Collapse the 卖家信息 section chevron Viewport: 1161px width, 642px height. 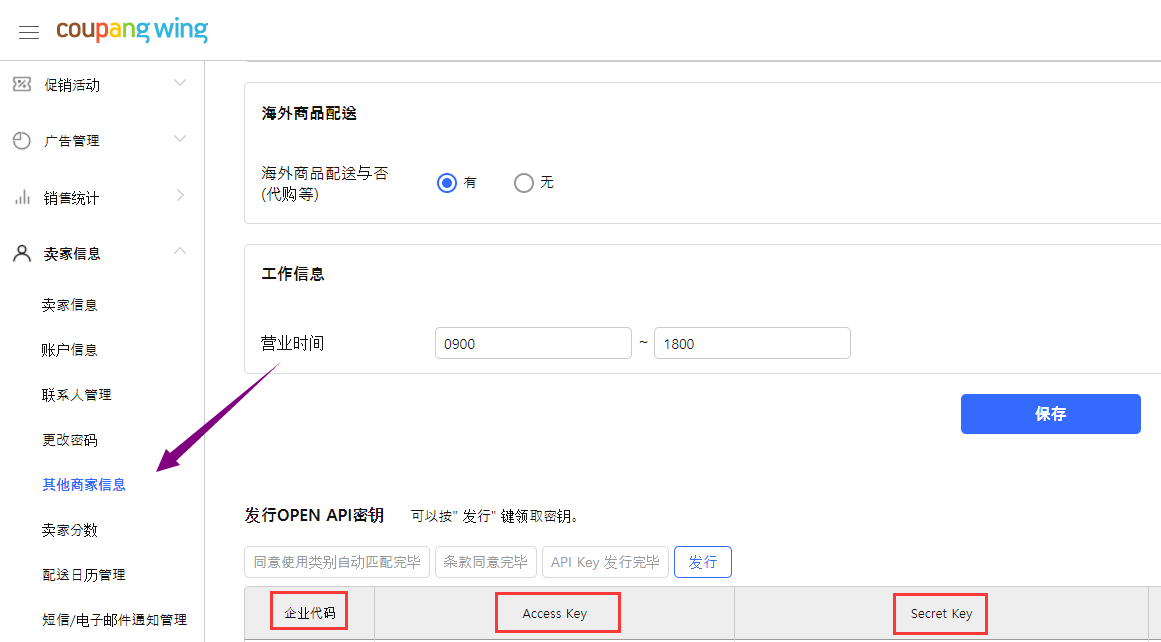[x=180, y=251]
